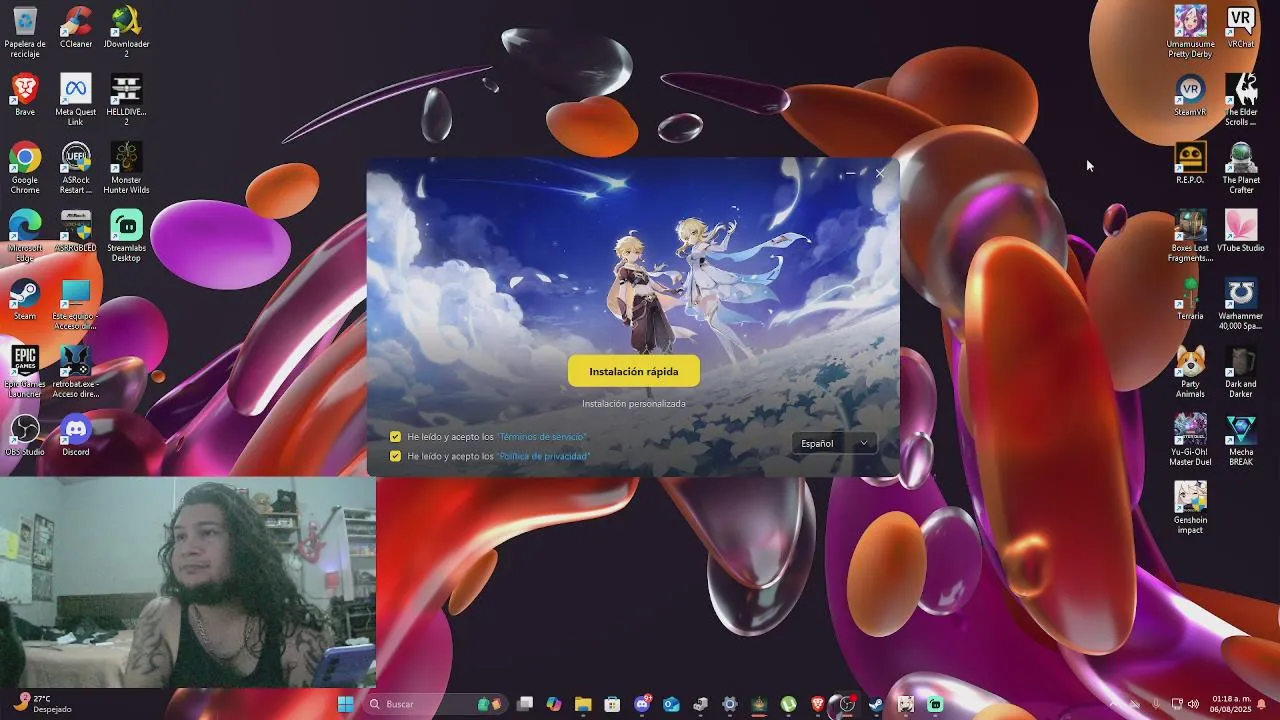Select The Planet Crafter desktop icon
This screenshot has height=720, width=1280.
1241,168
